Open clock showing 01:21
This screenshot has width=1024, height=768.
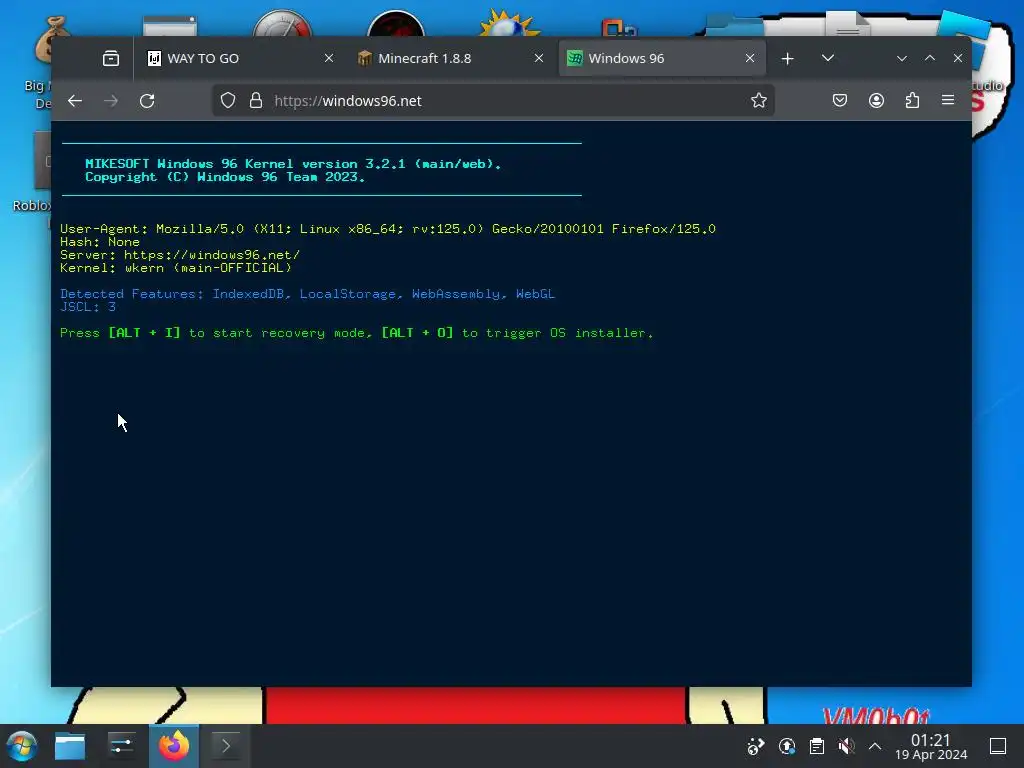(931, 746)
